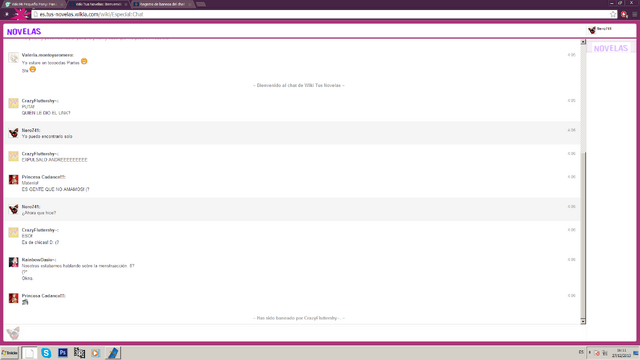This screenshot has height=360, width=640.
Task: Open the browser menu icon
Action: point(635,14)
